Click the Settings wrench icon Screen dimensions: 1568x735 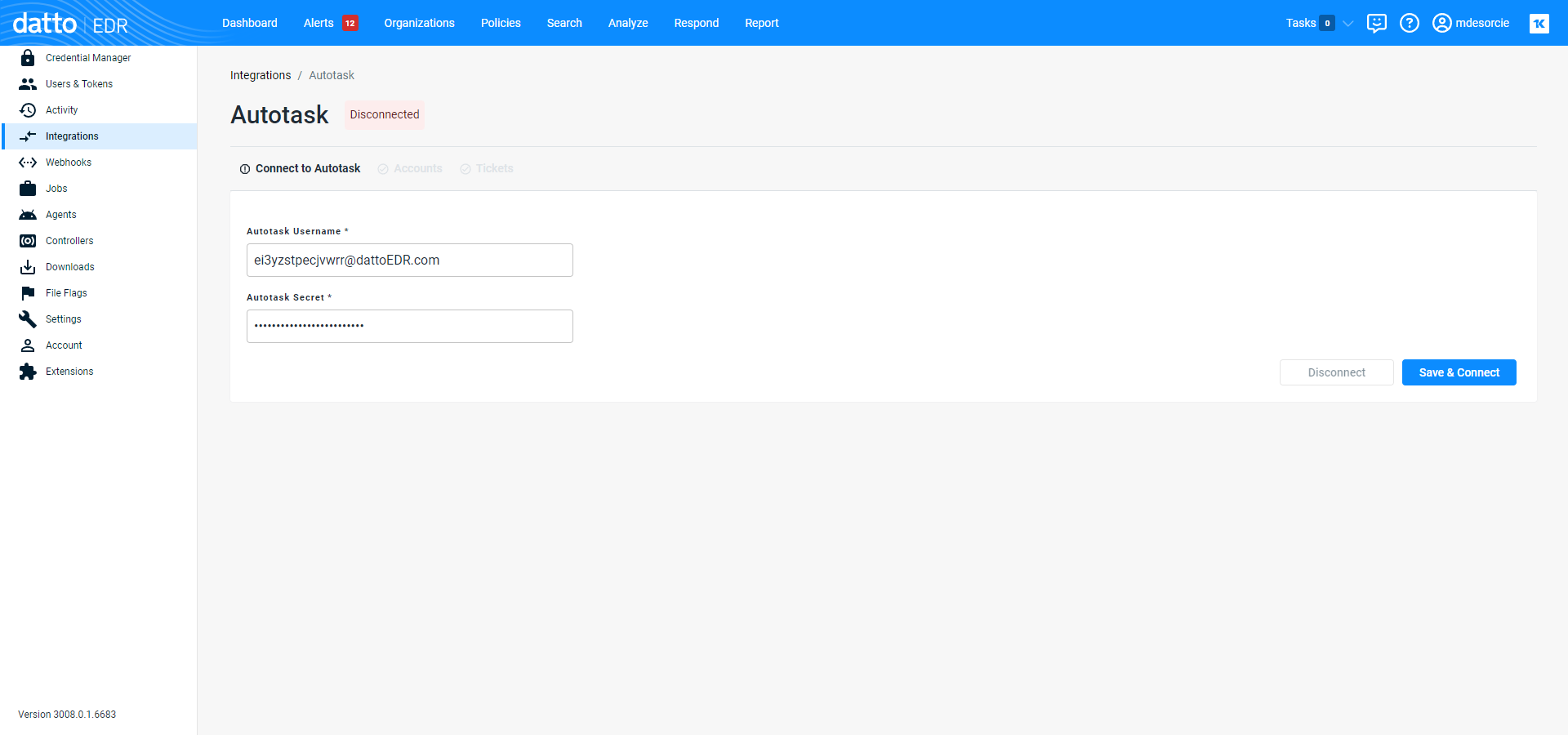(x=28, y=319)
